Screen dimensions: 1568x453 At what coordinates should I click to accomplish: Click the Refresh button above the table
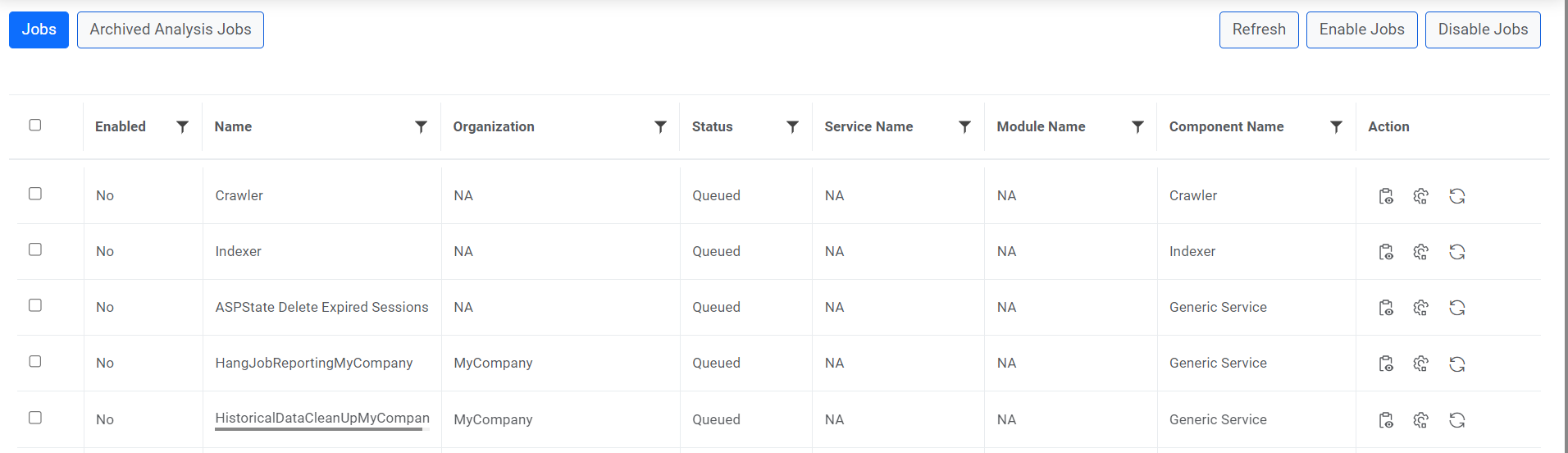(1258, 30)
